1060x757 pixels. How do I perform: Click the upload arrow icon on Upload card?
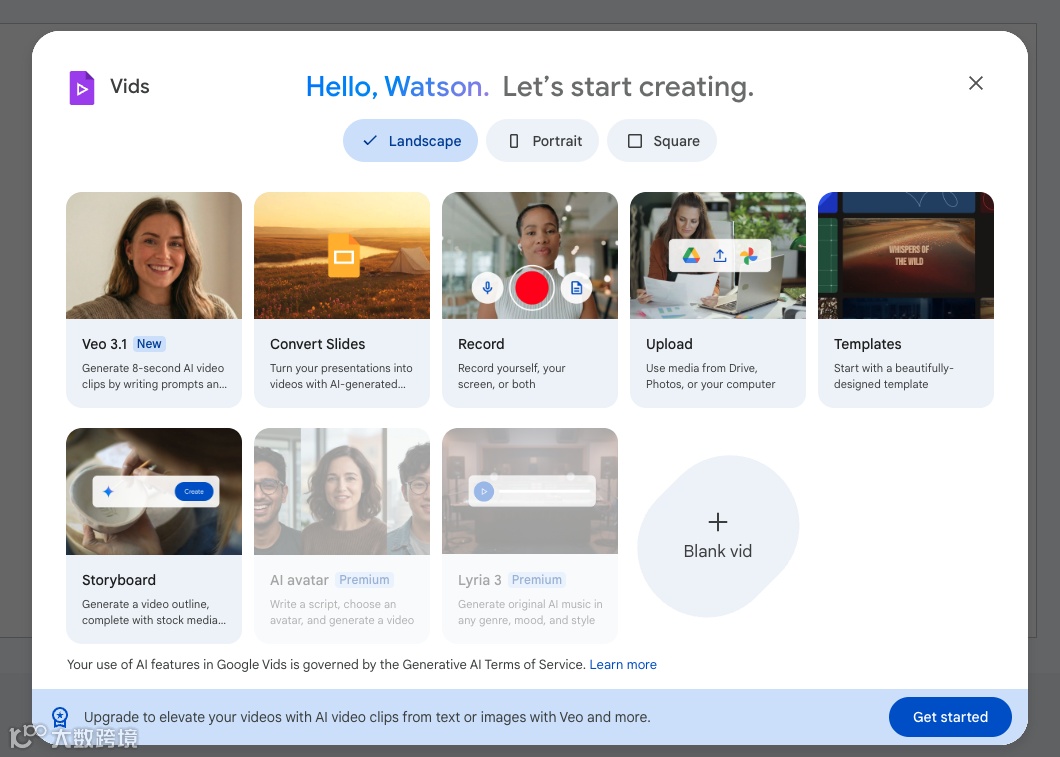[x=720, y=255]
